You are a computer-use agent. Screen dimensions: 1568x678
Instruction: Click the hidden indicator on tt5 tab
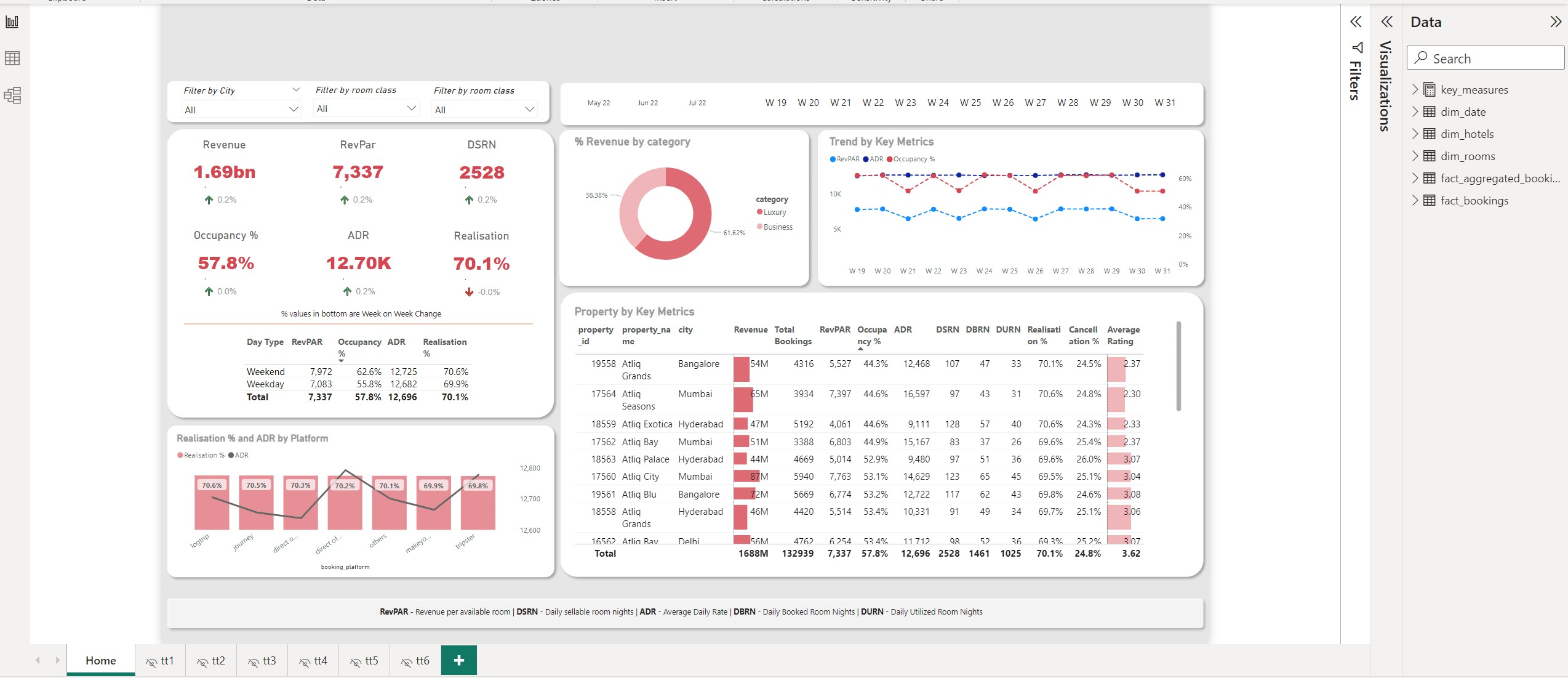pos(355,660)
